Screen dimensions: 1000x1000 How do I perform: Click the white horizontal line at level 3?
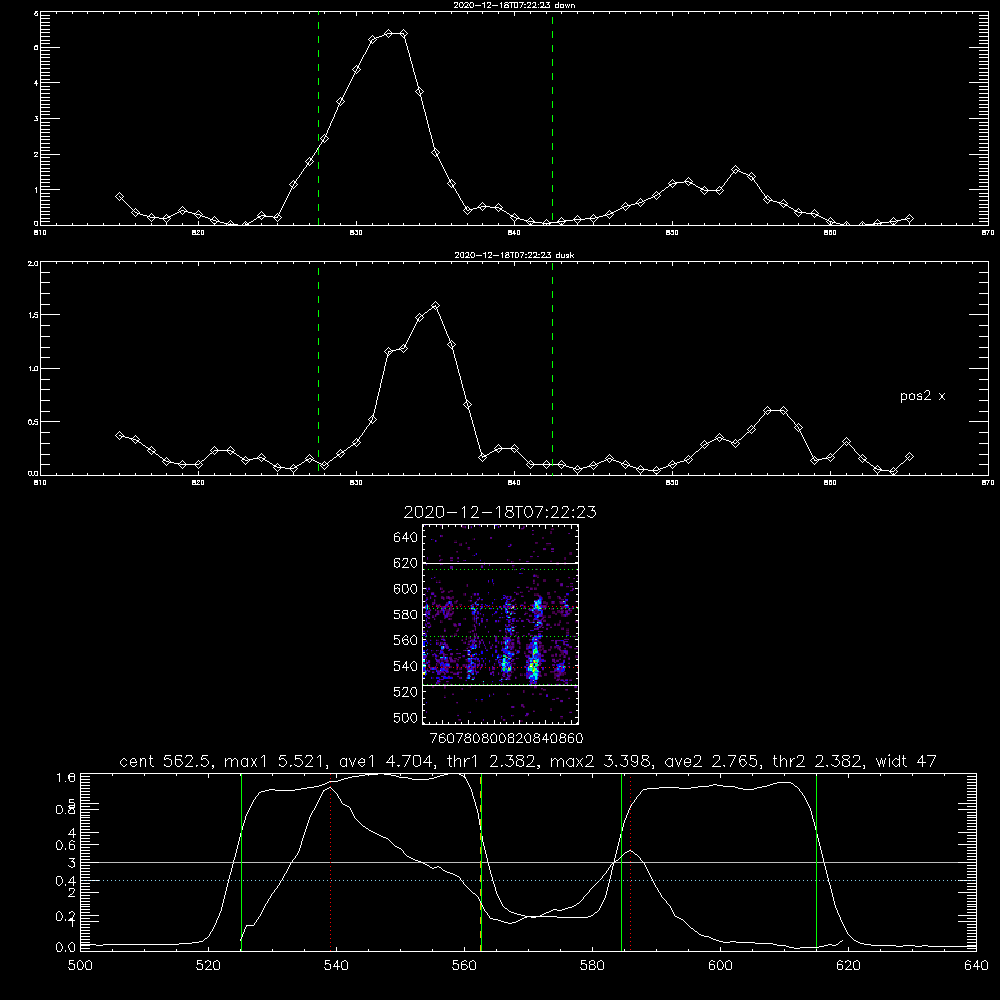pyautogui.click(x=528, y=862)
